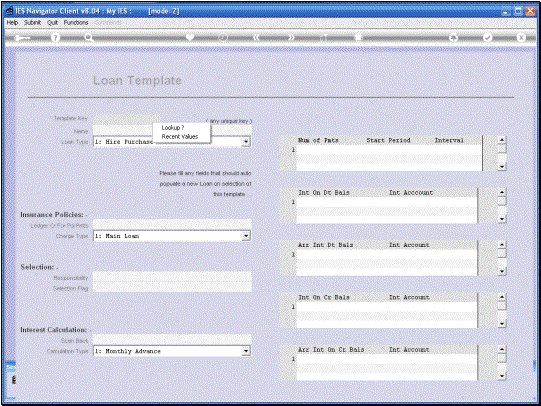
Task: Click scroll down arrow beside Num of Pmts grid
Action: point(502,167)
